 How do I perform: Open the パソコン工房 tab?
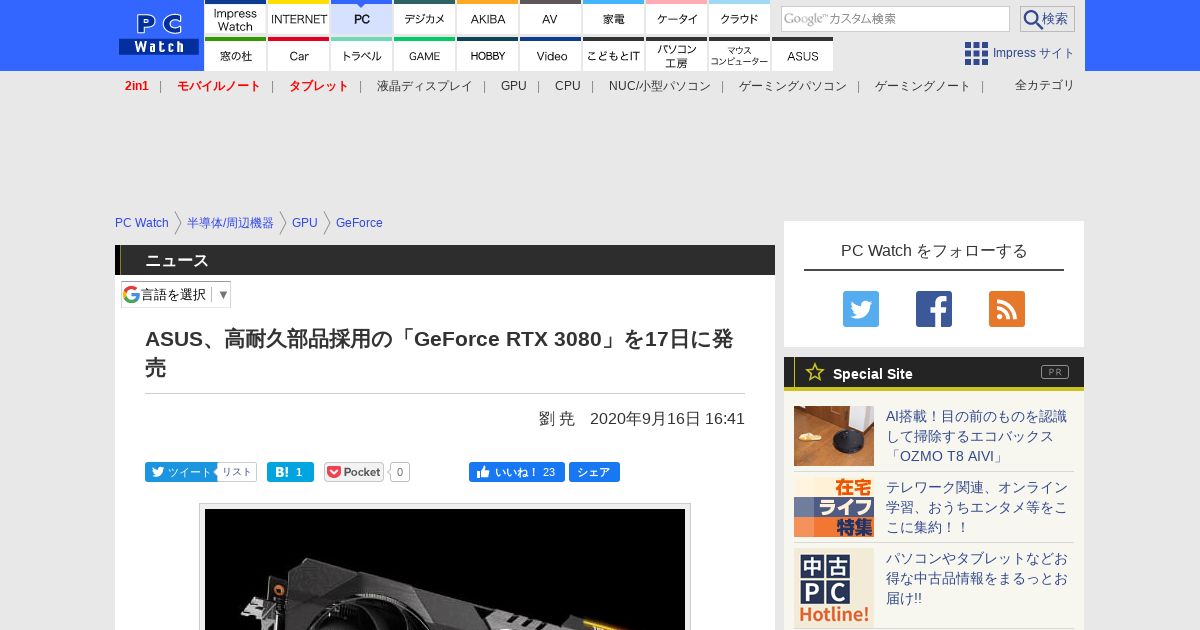pyautogui.click(x=676, y=55)
